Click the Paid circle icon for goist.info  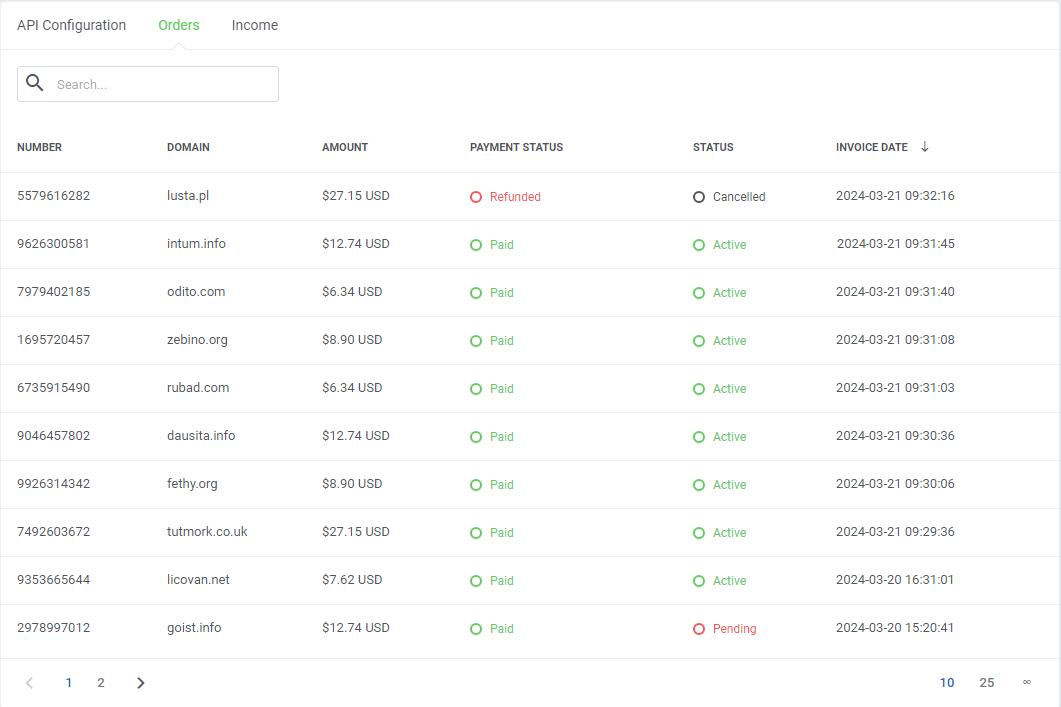click(x=476, y=629)
